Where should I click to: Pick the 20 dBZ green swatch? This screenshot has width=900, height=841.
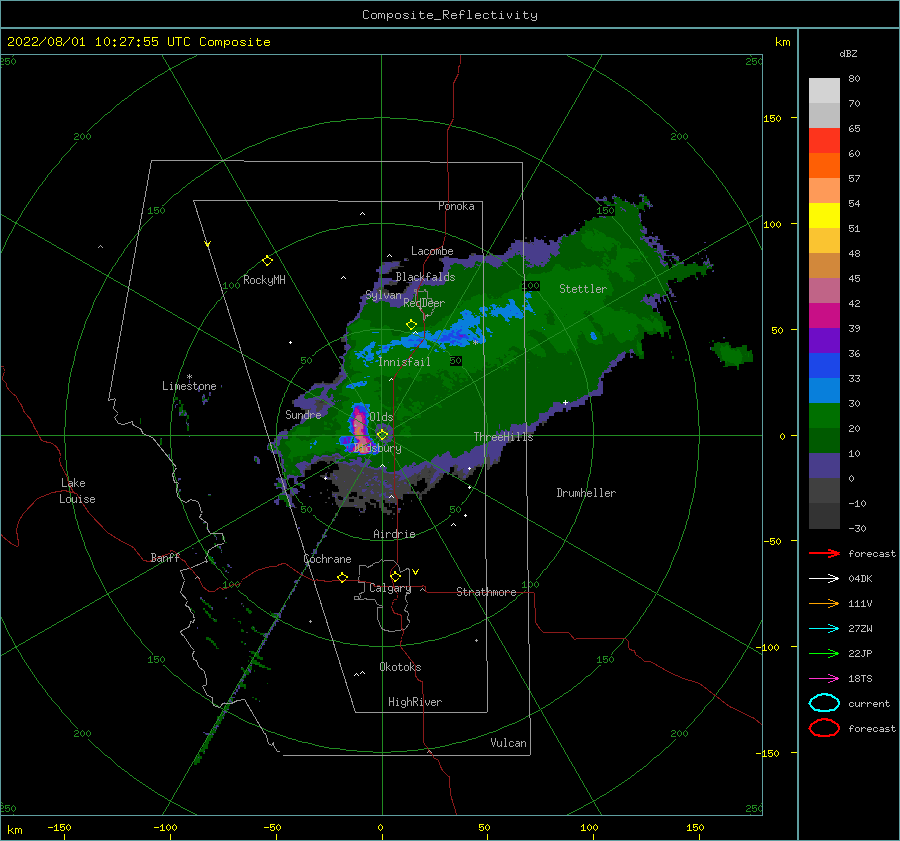coord(824,416)
